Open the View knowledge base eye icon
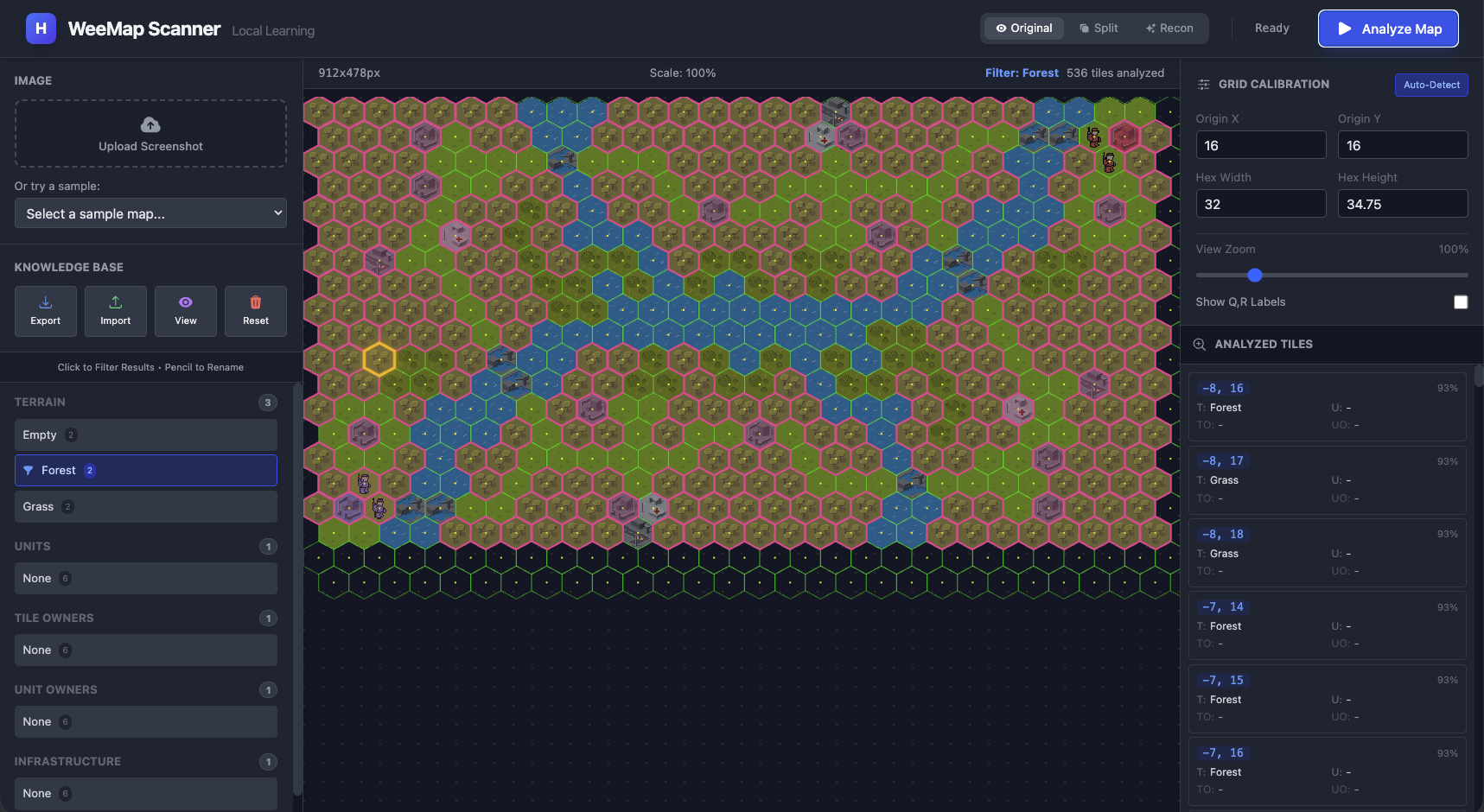 coord(186,302)
